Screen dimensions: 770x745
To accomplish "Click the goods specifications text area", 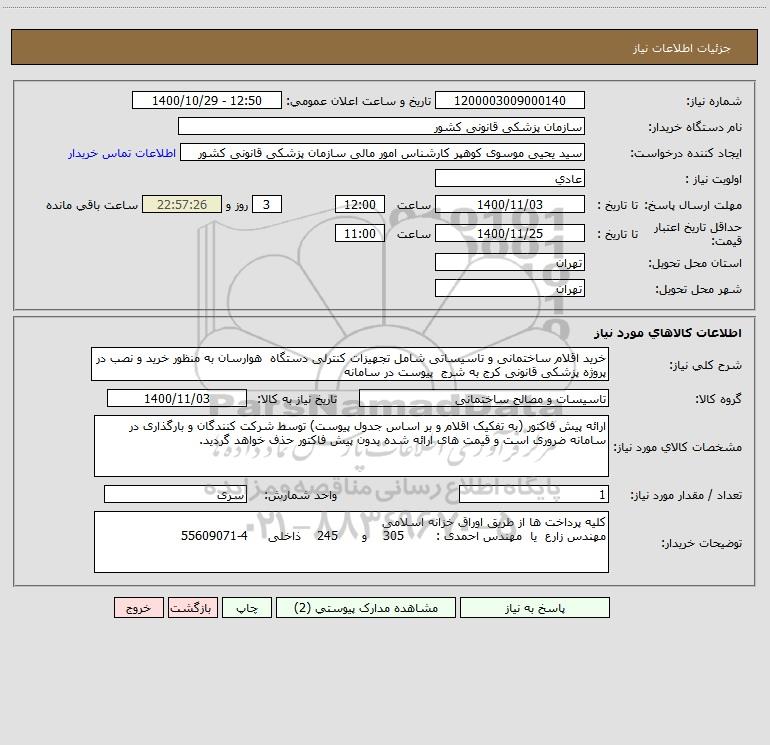I will [x=351, y=446].
